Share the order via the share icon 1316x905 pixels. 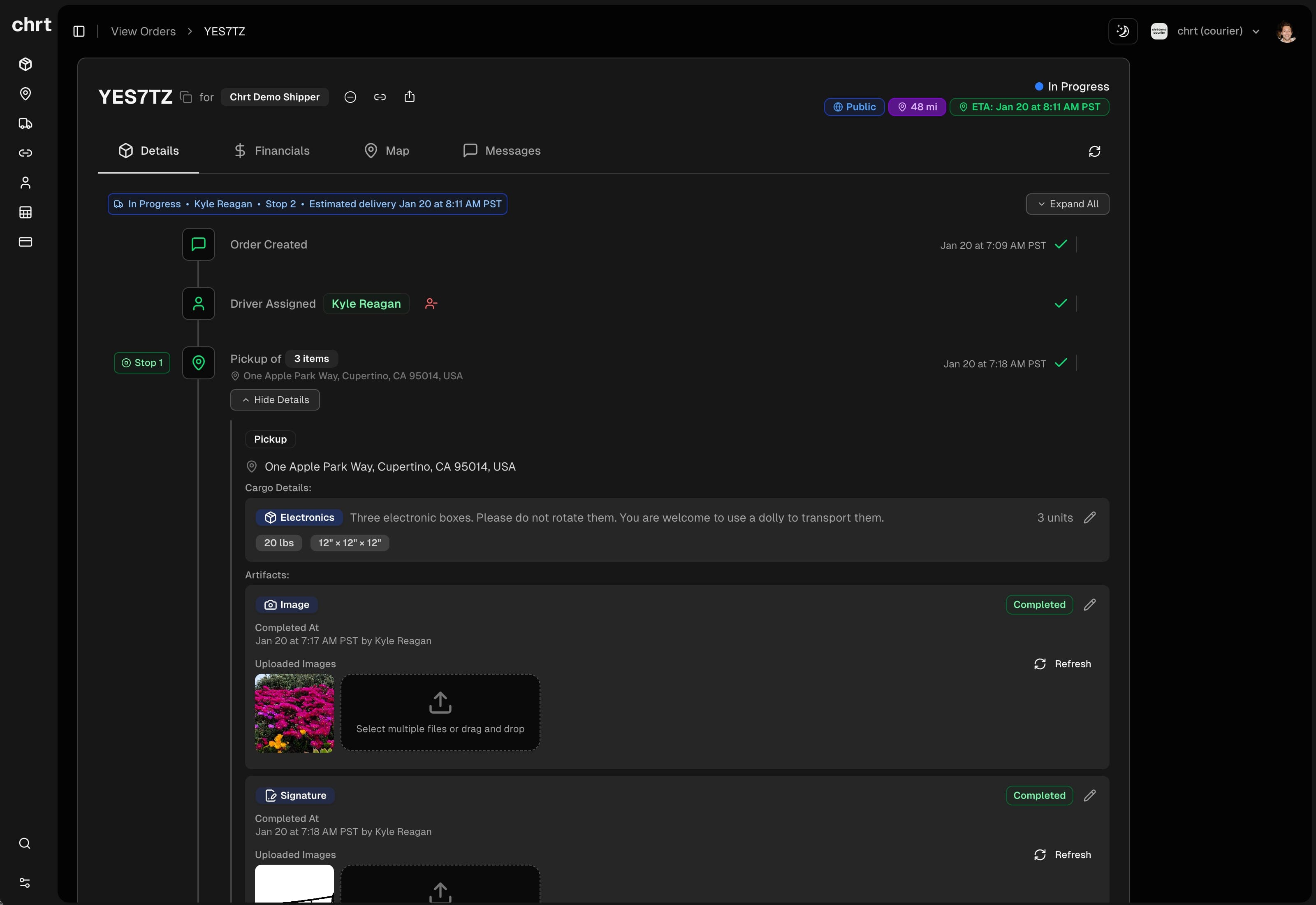[x=410, y=96]
